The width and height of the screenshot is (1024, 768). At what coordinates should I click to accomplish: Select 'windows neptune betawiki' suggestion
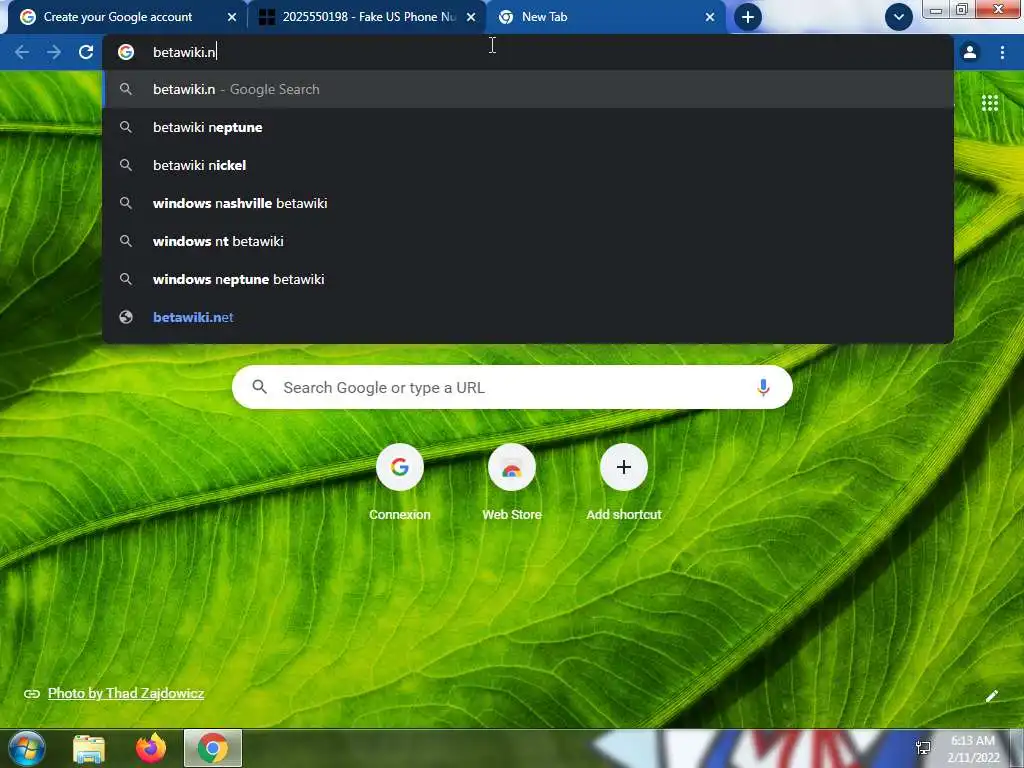(528, 279)
